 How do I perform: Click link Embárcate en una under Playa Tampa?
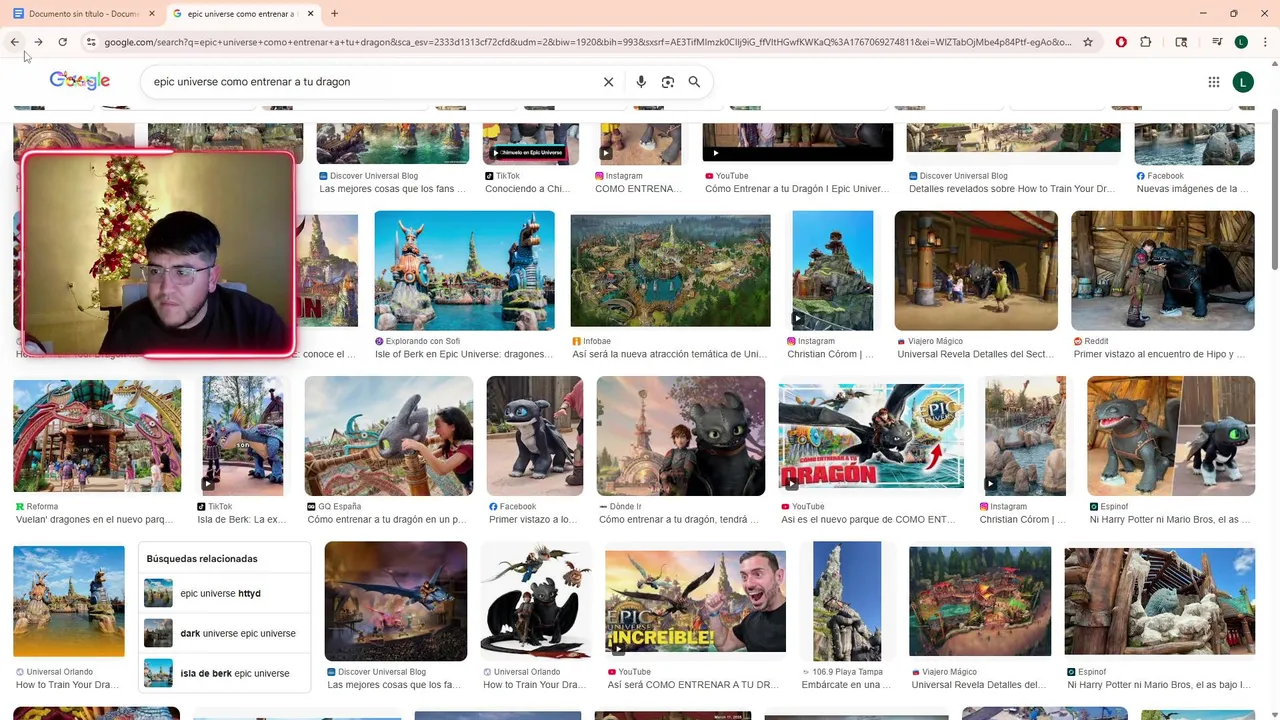click(x=846, y=685)
